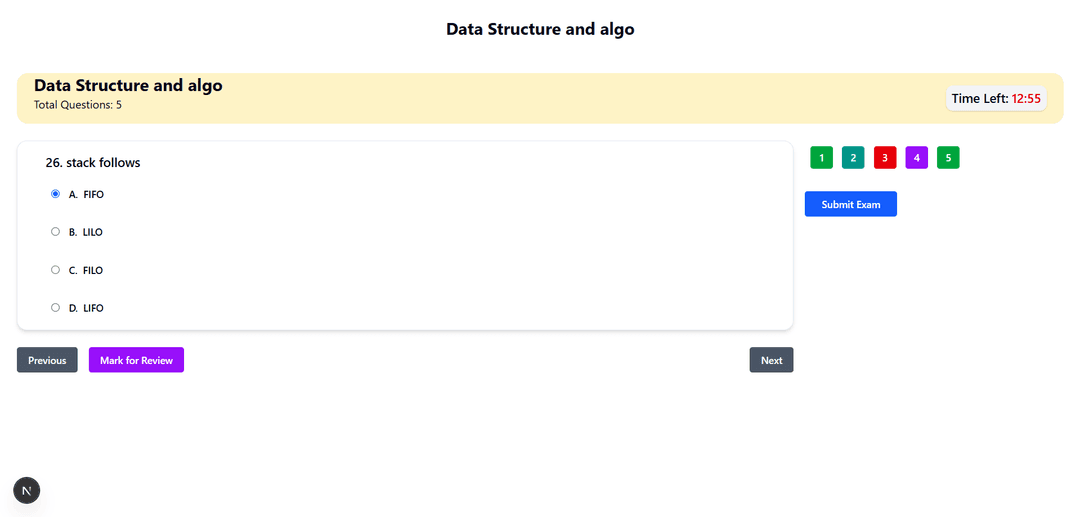Image resolution: width=1080 pixels, height=517 pixels.
Task: Jump to teal question 2 box
Action: click(853, 158)
